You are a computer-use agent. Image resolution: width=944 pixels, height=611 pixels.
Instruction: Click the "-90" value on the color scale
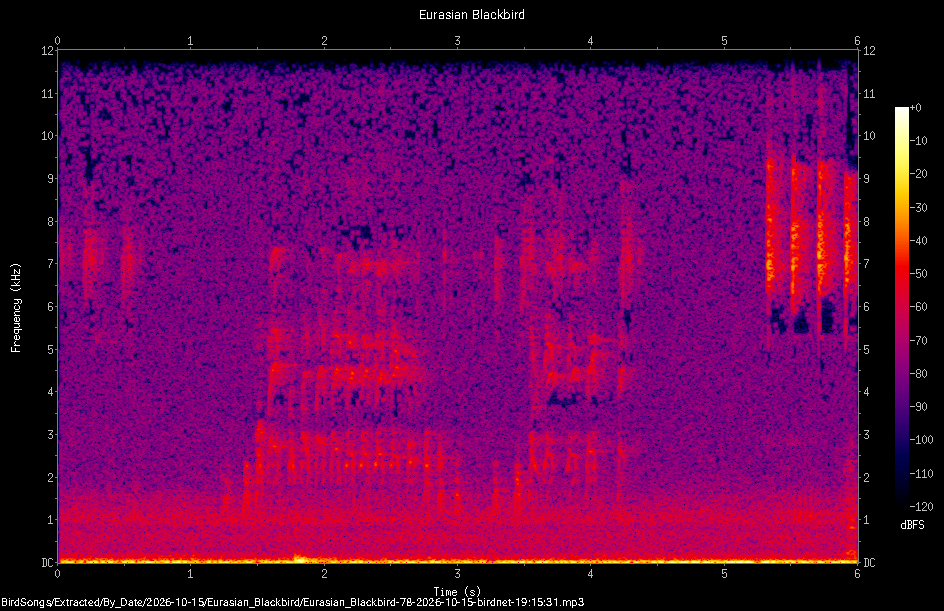click(919, 407)
